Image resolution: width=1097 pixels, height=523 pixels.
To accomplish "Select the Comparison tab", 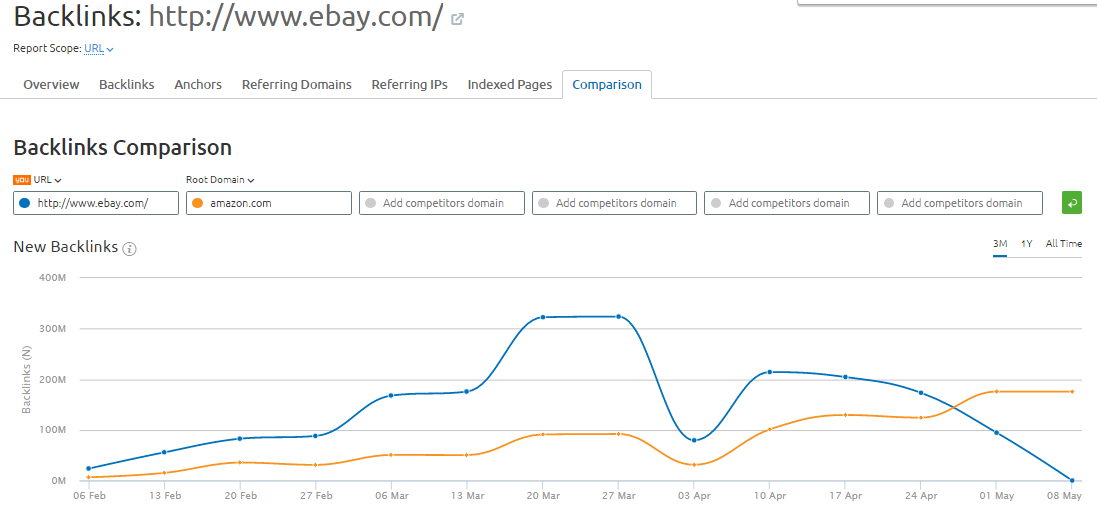I will tap(607, 85).
